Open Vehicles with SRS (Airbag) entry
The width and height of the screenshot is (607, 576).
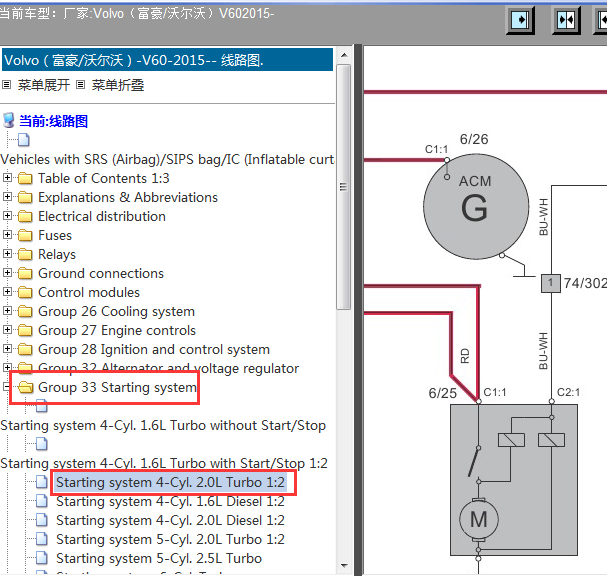pyautogui.click(x=167, y=159)
